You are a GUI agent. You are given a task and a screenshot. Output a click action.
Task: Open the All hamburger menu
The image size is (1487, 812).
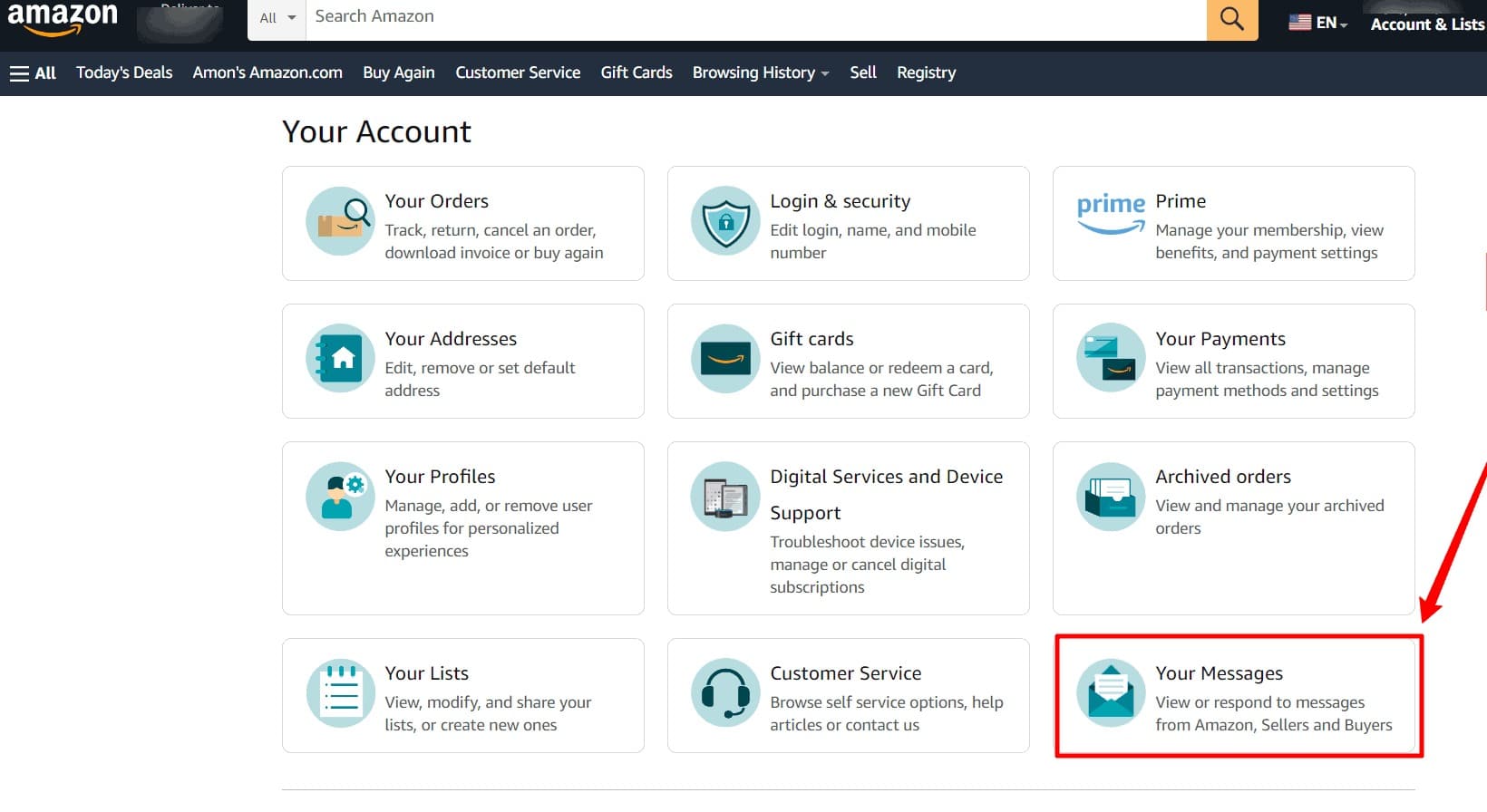[33, 72]
